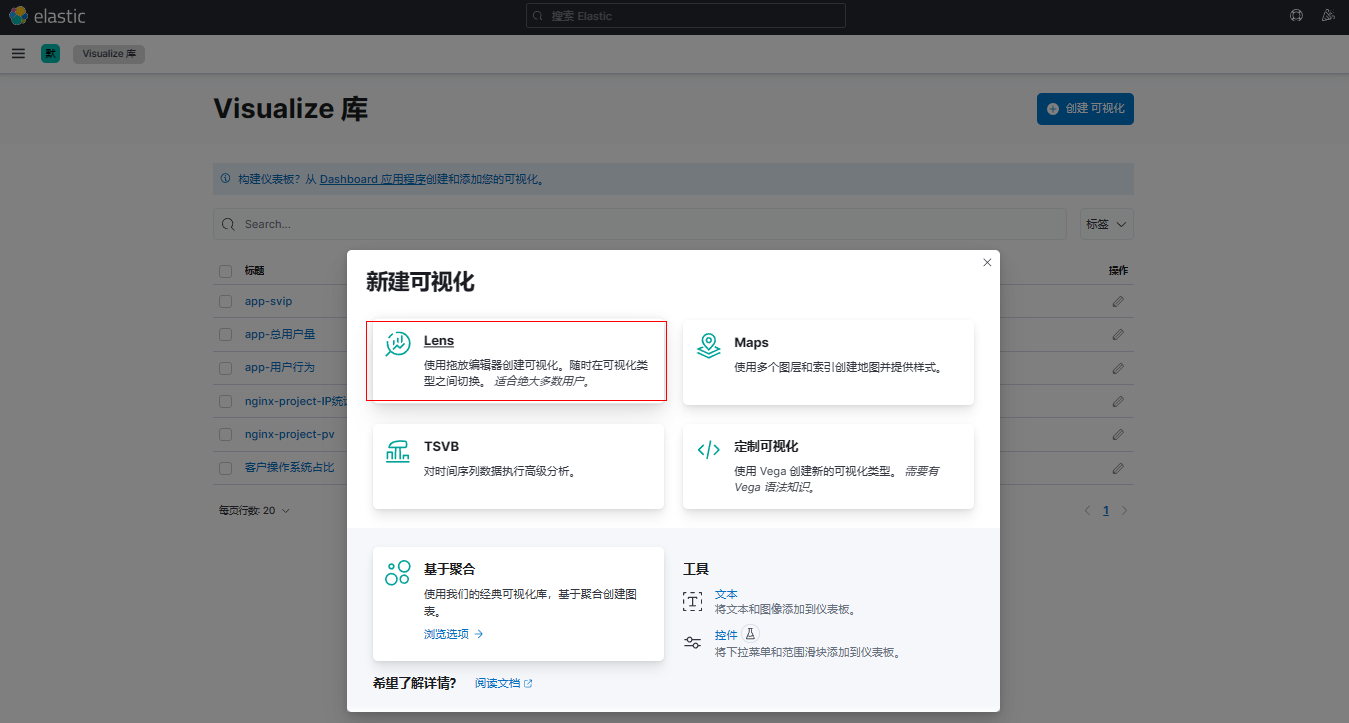Open the 阅读文档 documentation link
Image resolution: width=1349 pixels, height=723 pixels.
coord(503,683)
